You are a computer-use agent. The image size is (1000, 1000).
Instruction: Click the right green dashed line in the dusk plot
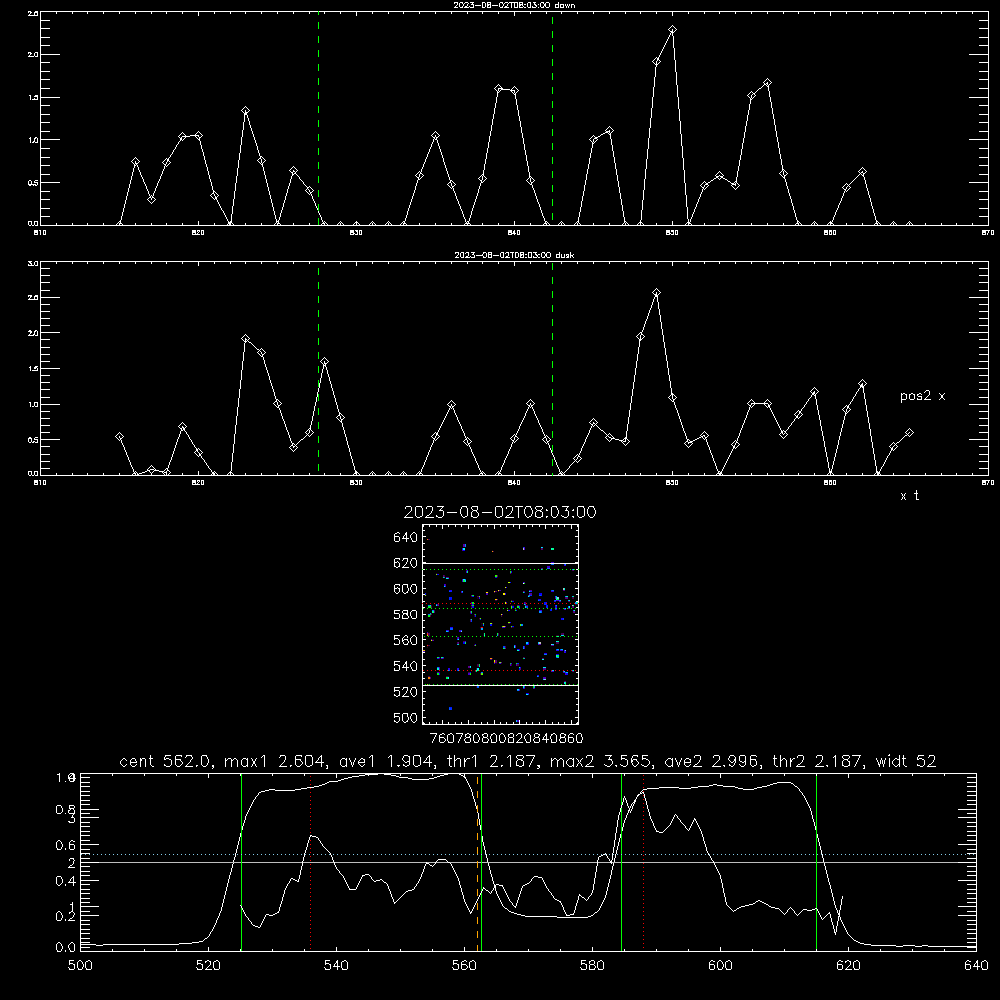click(x=552, y=369)
